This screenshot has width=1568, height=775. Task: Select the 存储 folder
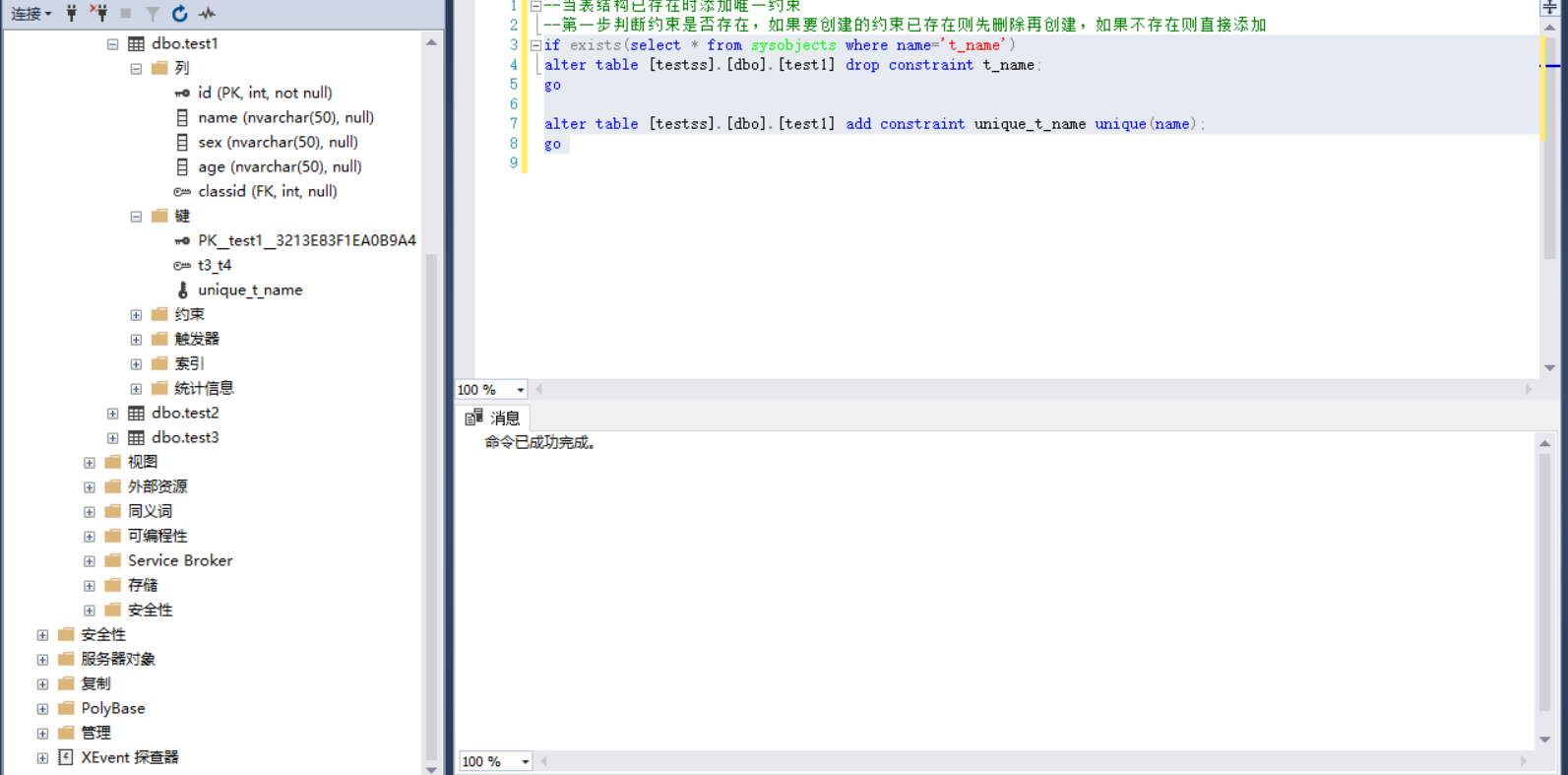pyautogui.click(x=143, y=585)
